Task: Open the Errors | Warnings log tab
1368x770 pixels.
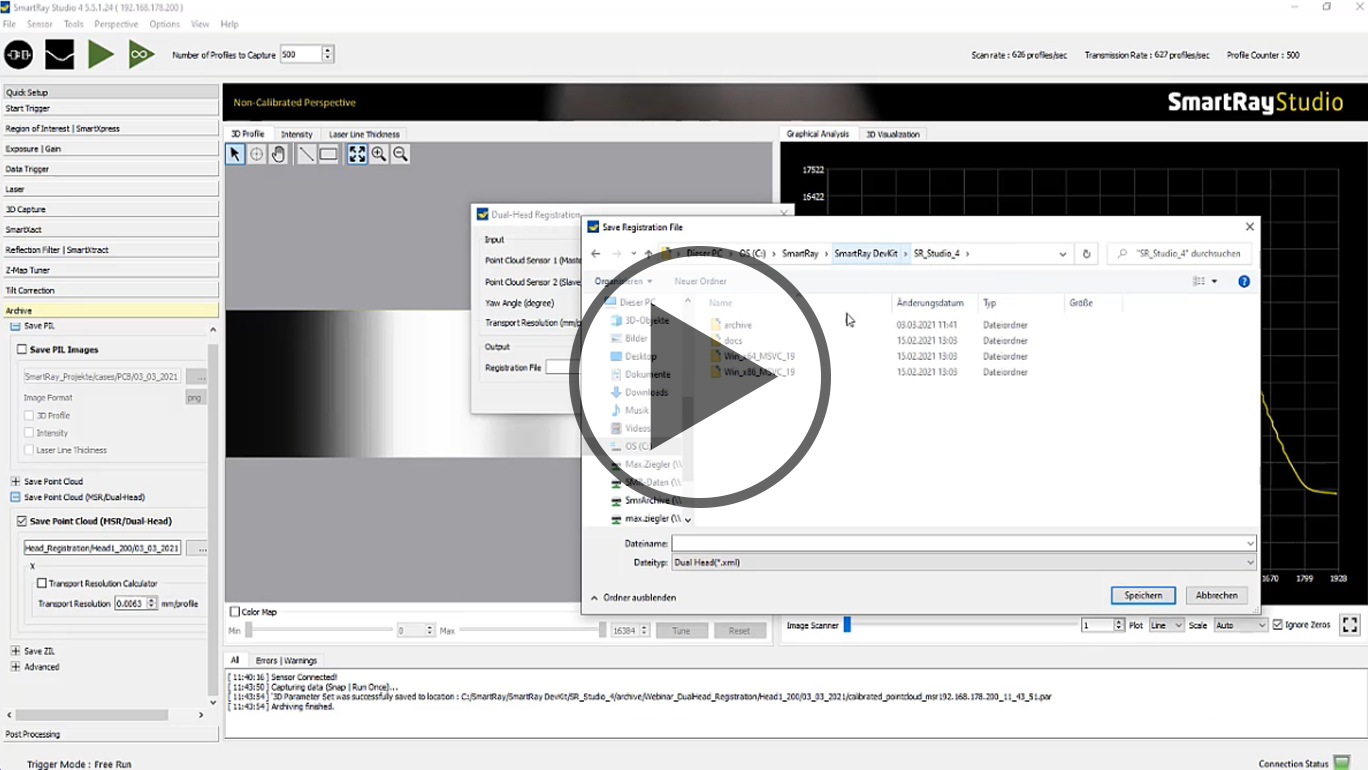Action: click(286, 660)
